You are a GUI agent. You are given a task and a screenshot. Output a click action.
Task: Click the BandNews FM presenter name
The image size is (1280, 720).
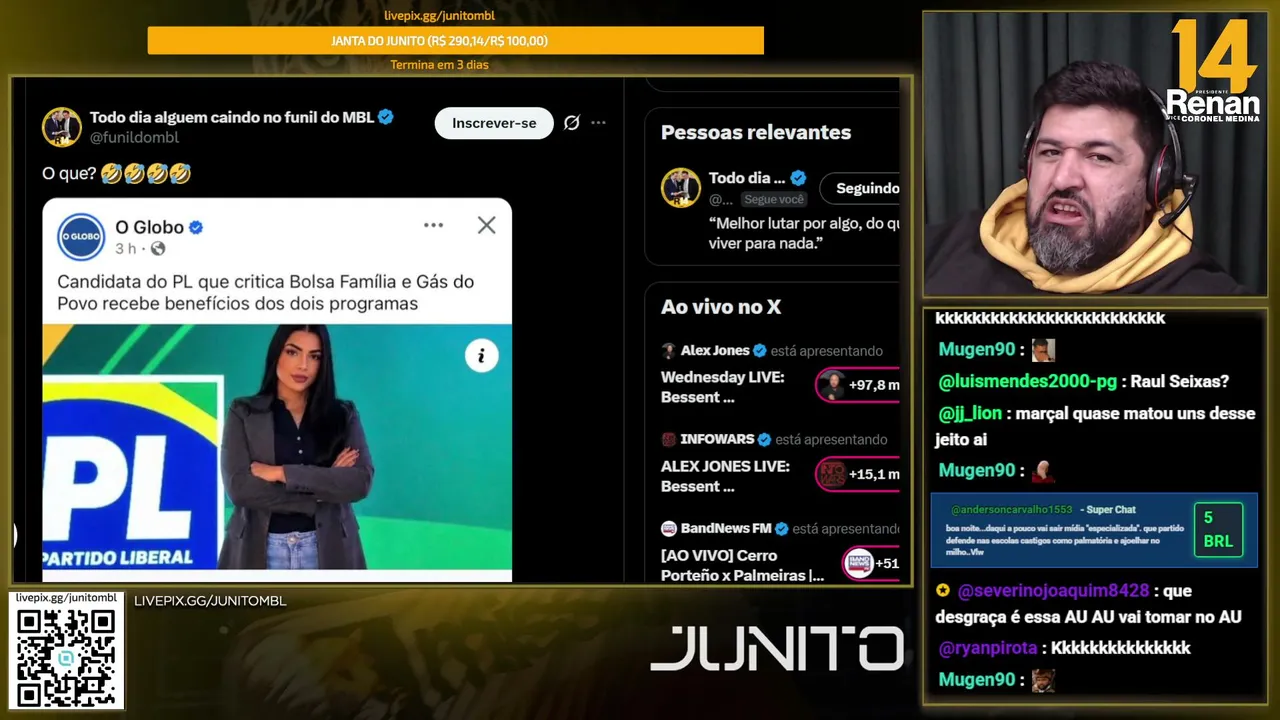point(726,528)
